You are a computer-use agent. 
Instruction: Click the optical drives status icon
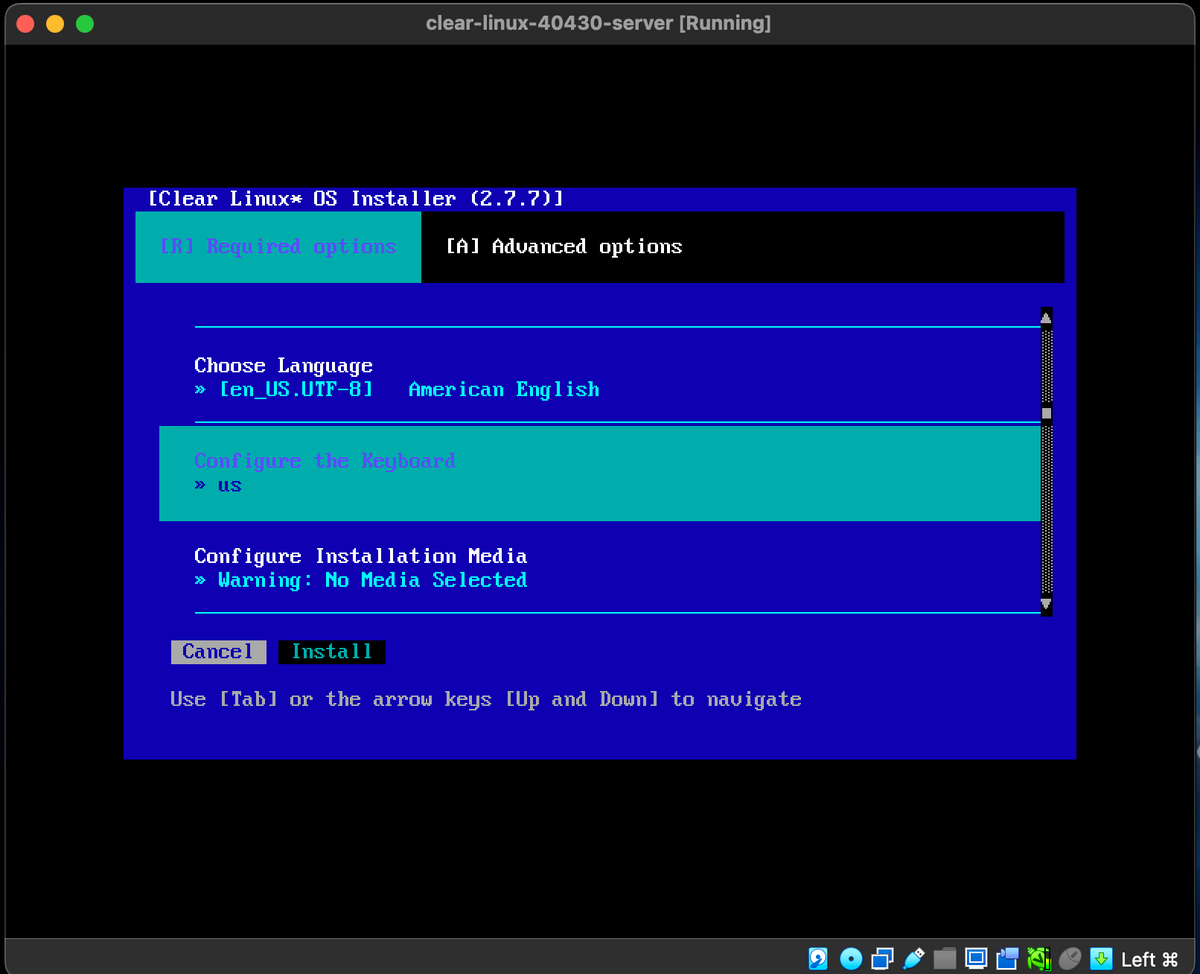pos(850,958)
